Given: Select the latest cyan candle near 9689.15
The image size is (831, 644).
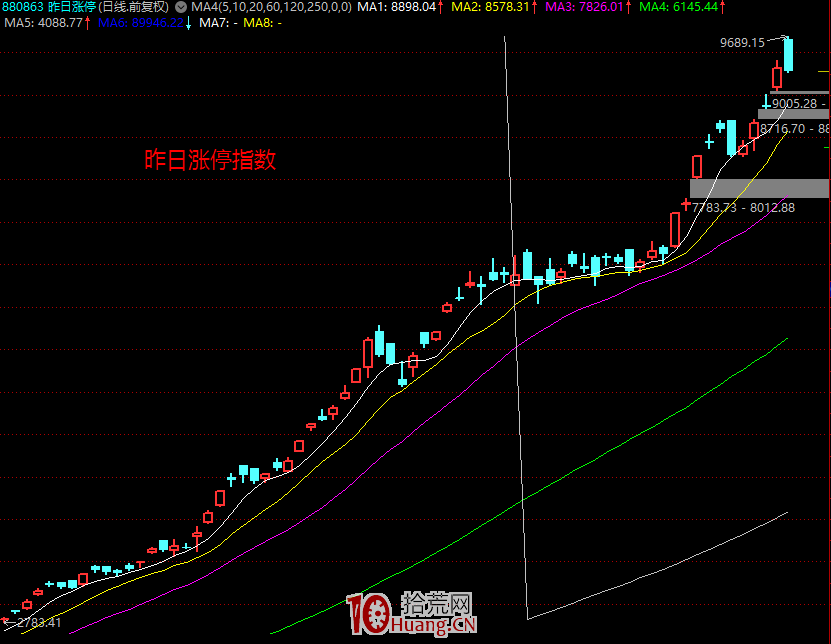Looking at the screenshot, I should 788,55.
